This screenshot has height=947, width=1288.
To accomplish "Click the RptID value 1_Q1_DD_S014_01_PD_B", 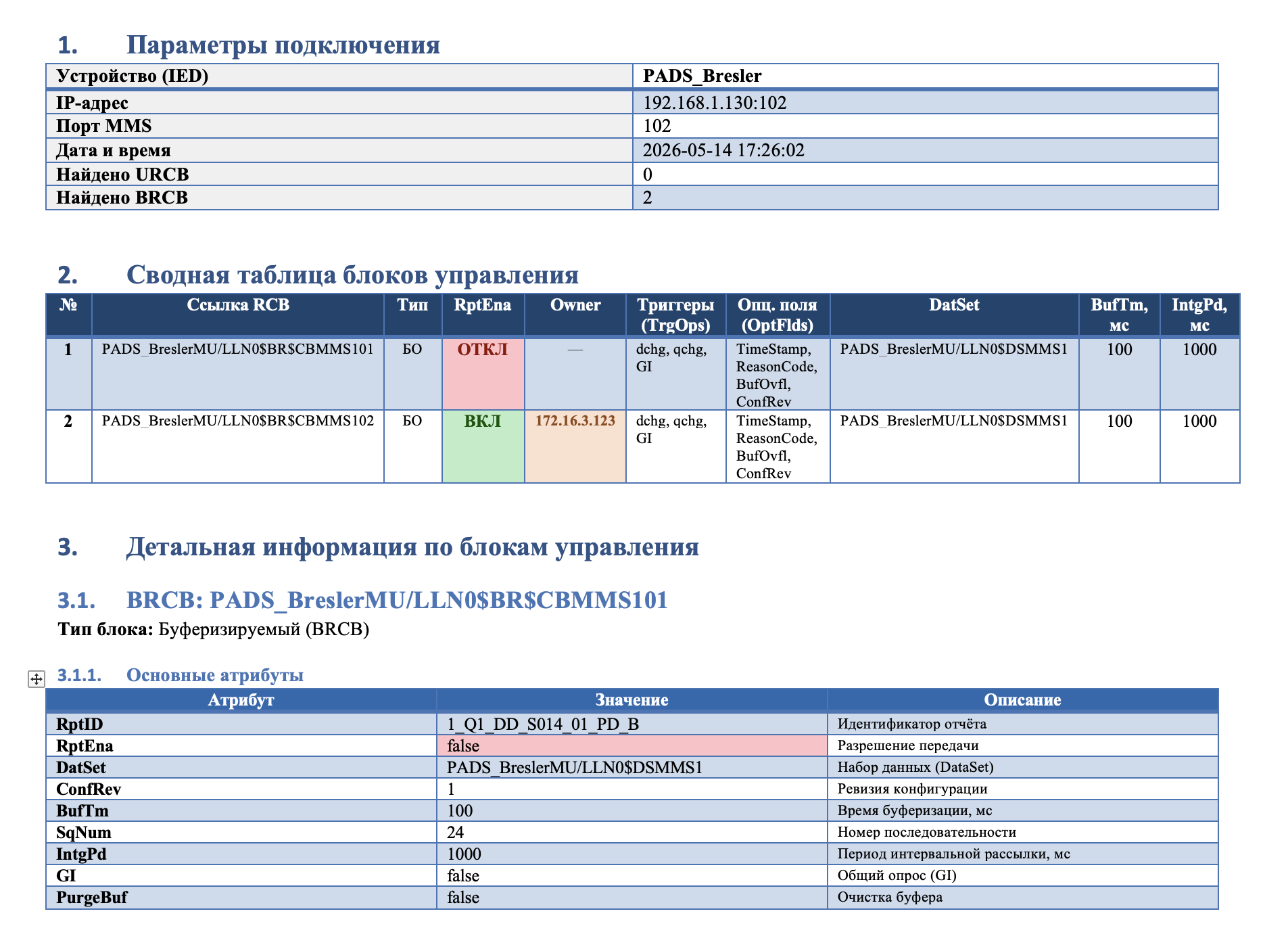I will [543, 724].
